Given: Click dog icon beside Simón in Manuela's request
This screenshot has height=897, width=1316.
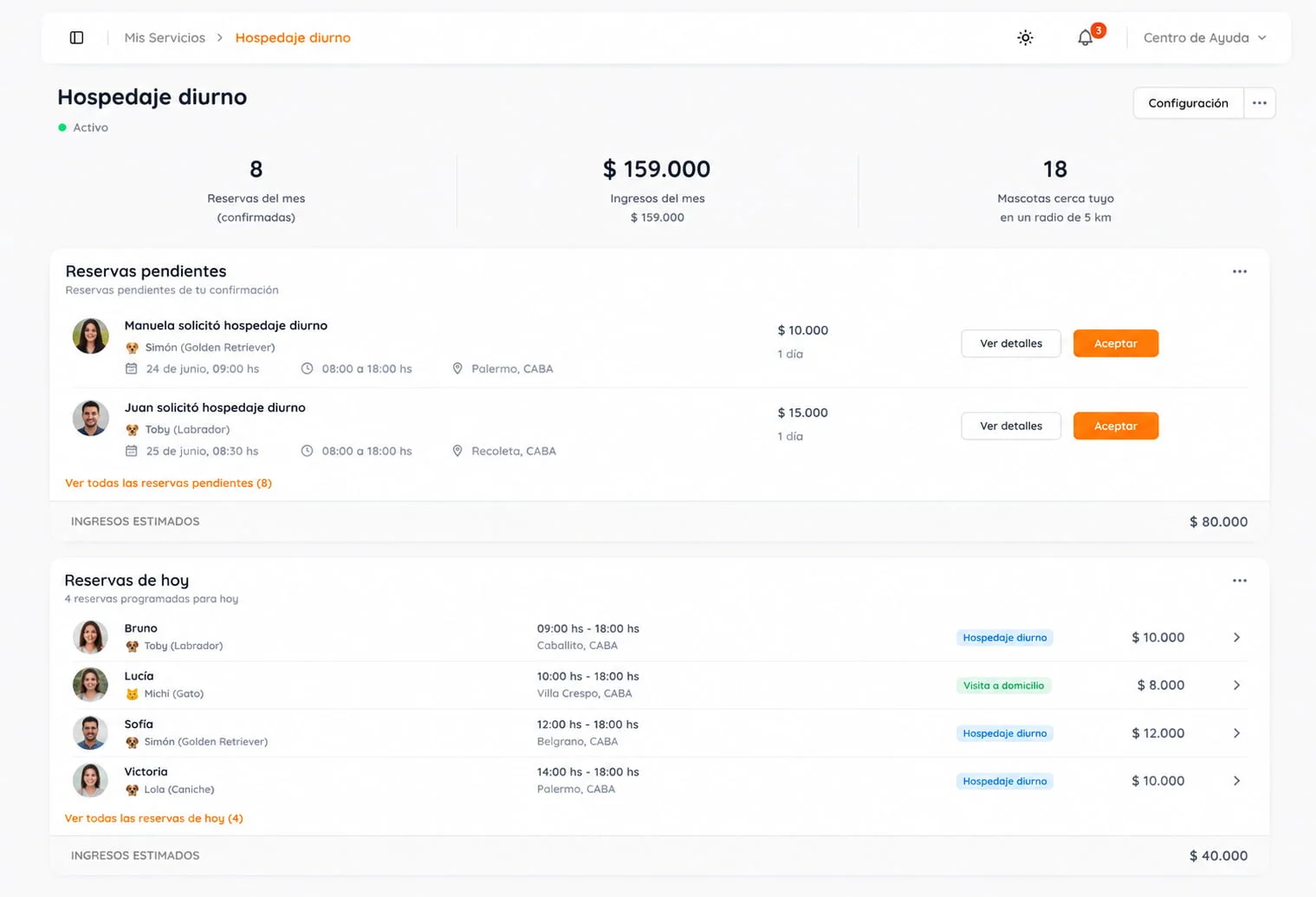Looking at the screenshot, I should pos(133,348).
